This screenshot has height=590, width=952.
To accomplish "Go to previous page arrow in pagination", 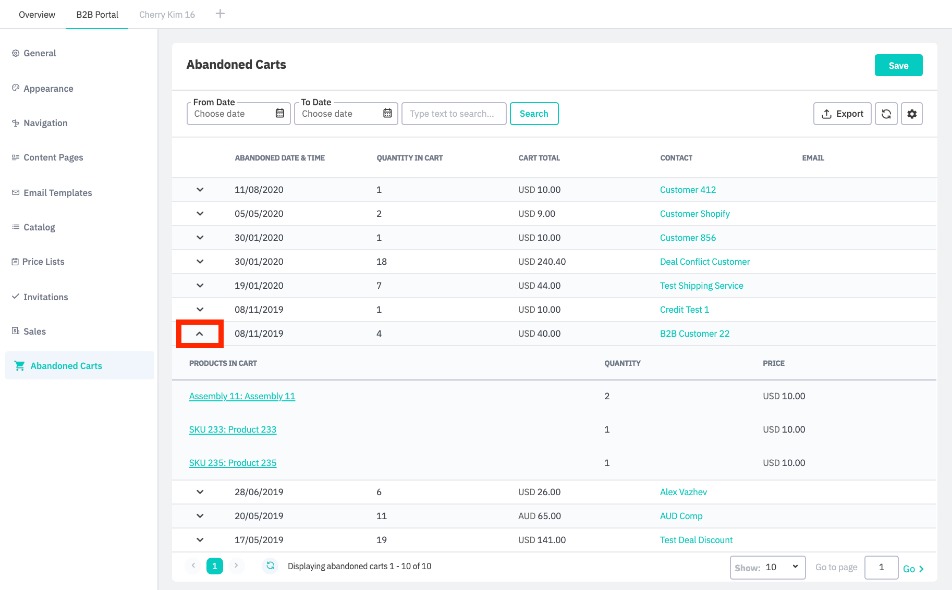I will pyautogui.click(x=194, y=566).
